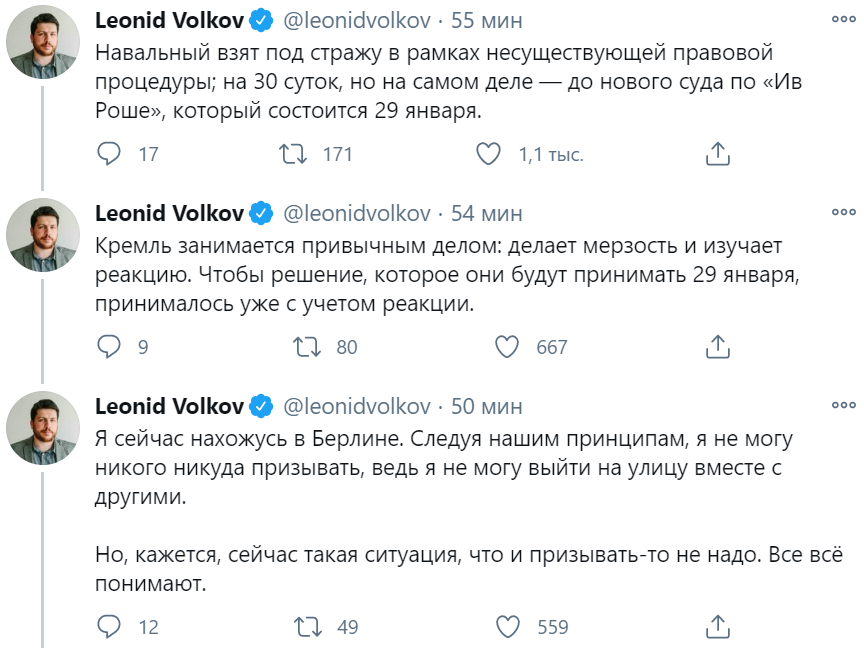Like the tweet with 1,1 тыс. likes
Image resolution: width=864 pixels, height=648 pixels.
pyautogui.click(x=487, y=154)
